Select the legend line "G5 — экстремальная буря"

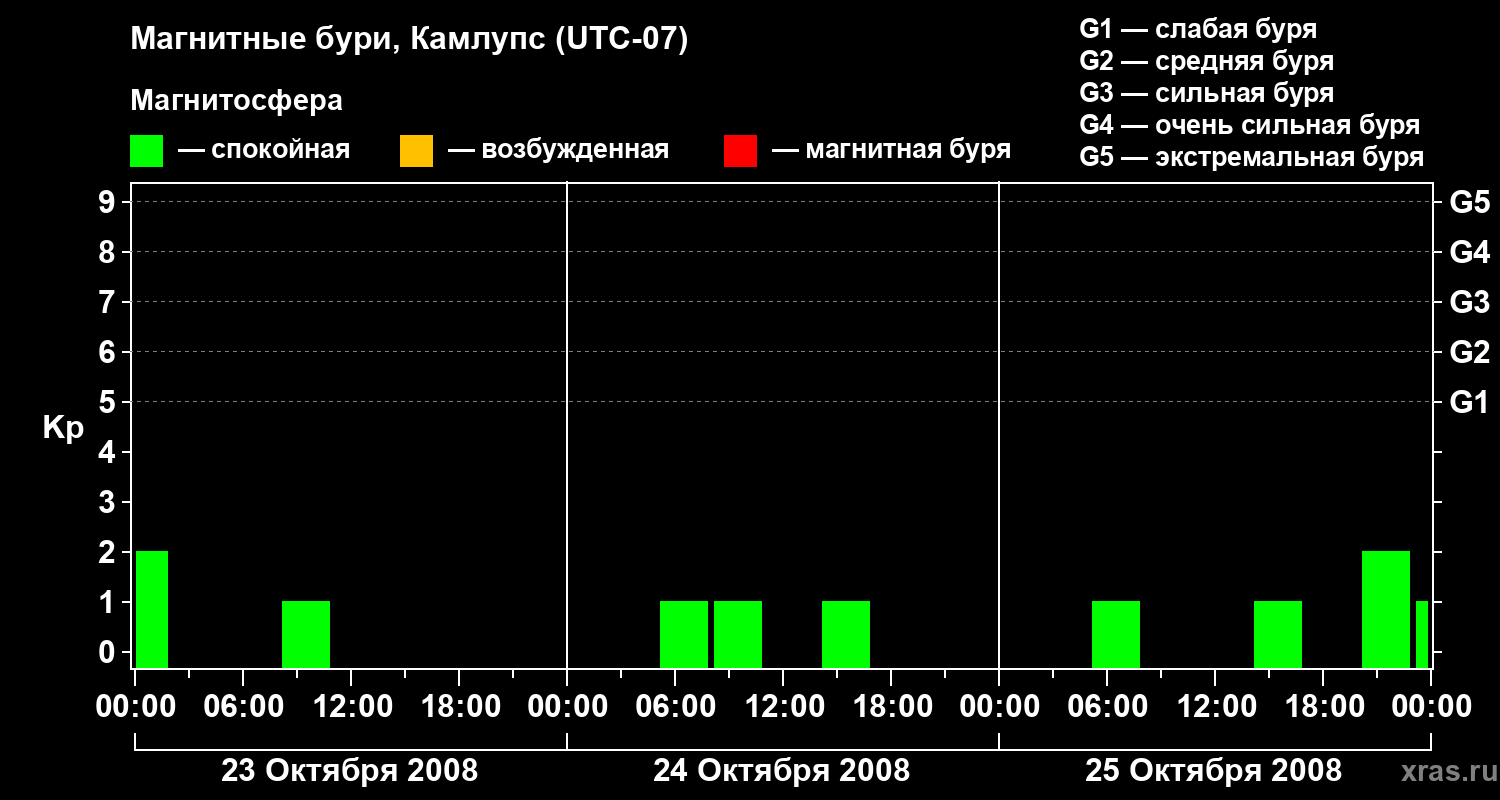[1252, 157]
